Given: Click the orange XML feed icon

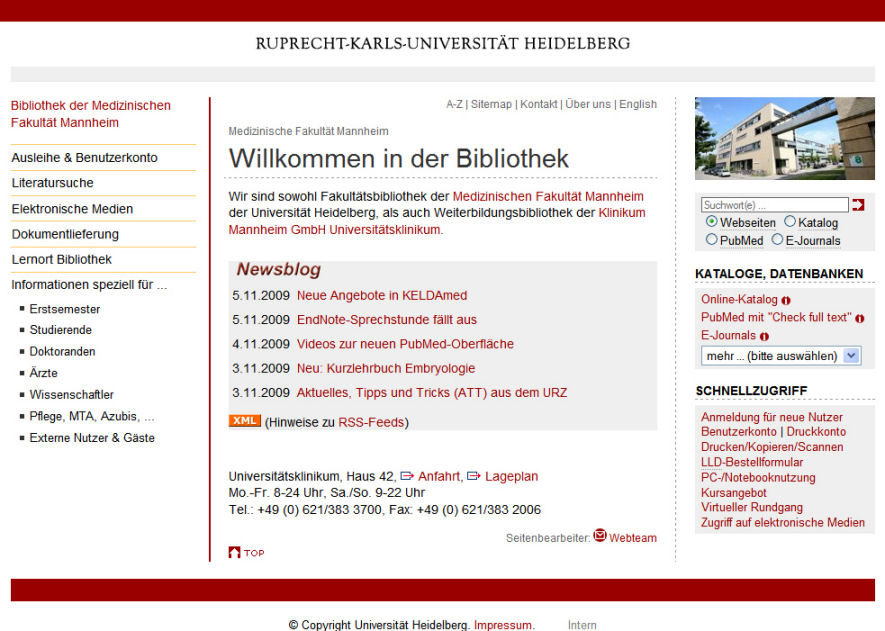Looking at the screenshot, I should pyautogui.click(x=244, y=421).
